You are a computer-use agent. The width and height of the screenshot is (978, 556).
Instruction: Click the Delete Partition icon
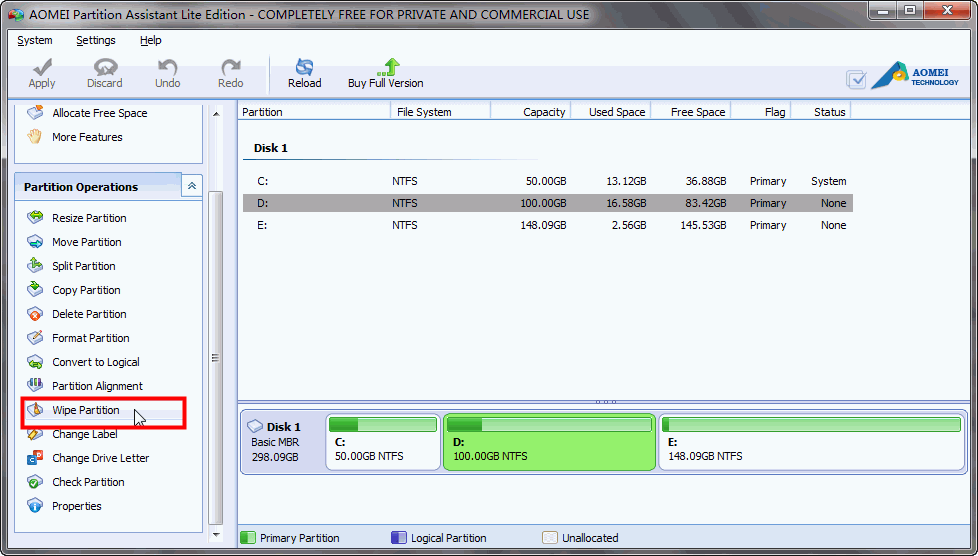(35, 314)
